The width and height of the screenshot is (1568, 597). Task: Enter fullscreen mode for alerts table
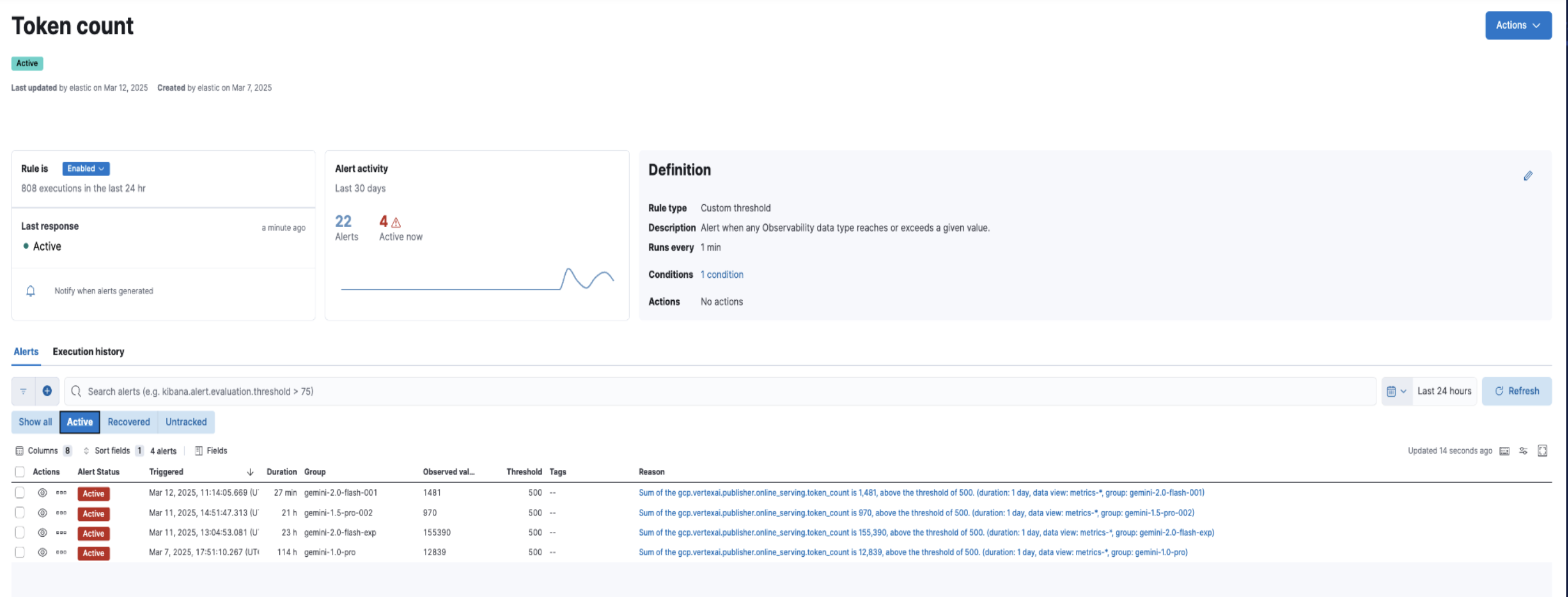tap(1543, 450)
